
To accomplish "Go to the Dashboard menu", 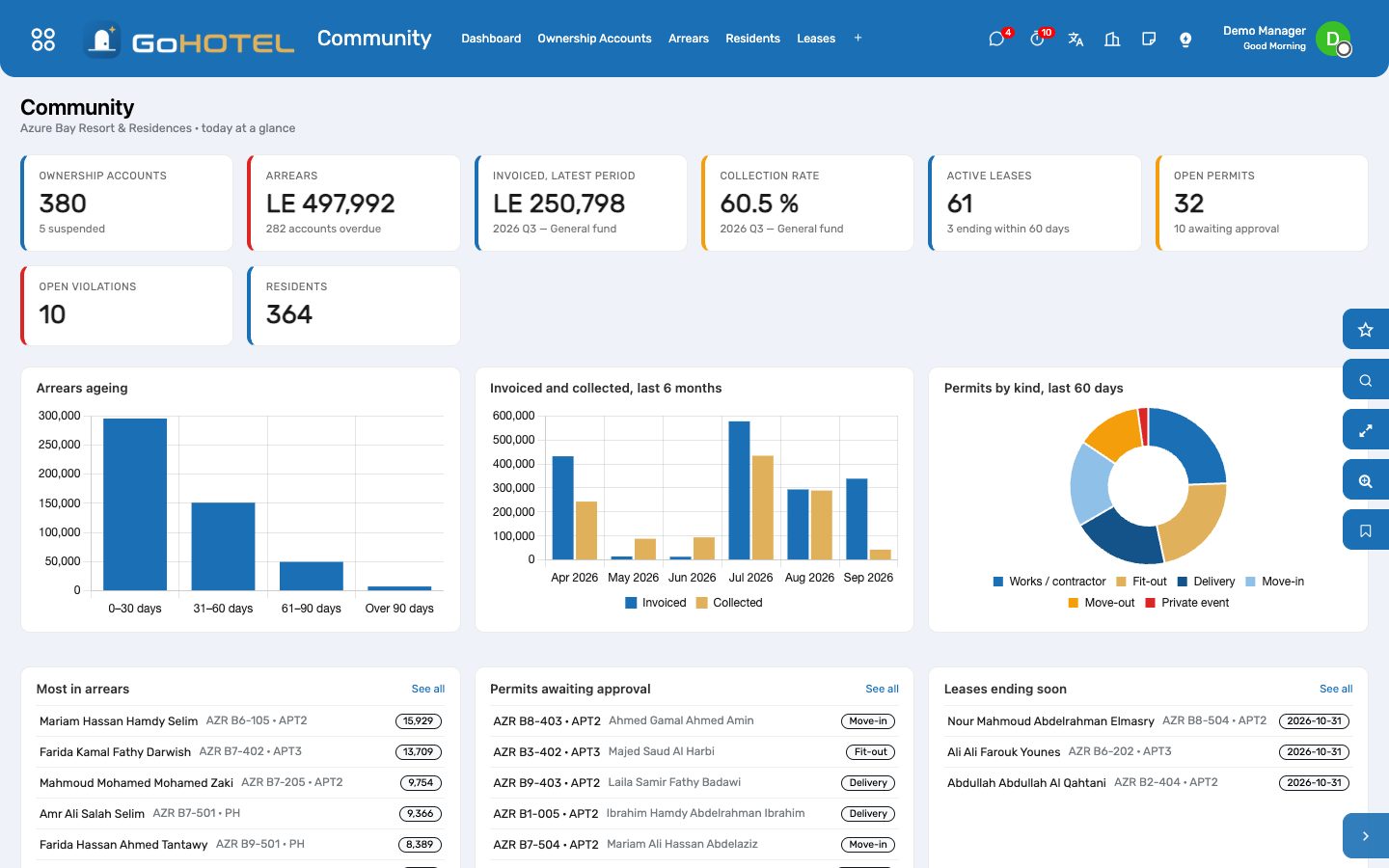I will (491, 39).
